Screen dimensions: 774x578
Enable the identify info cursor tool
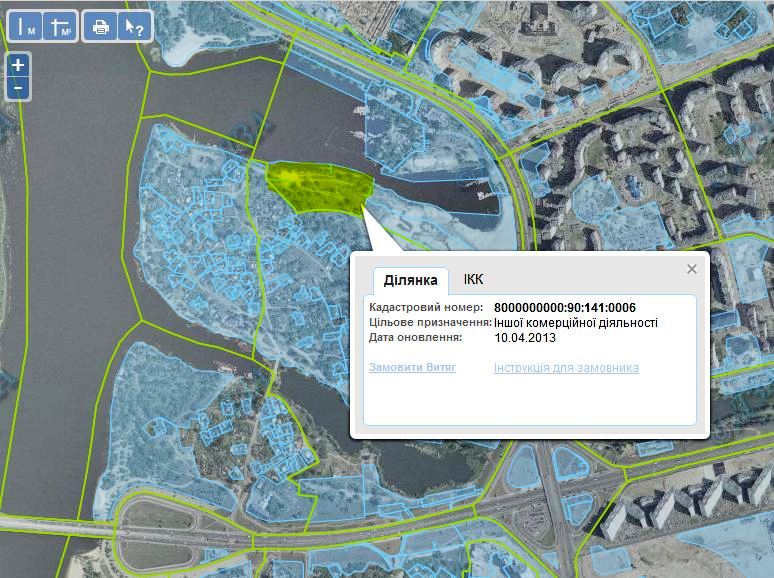[x=132, y=26]
